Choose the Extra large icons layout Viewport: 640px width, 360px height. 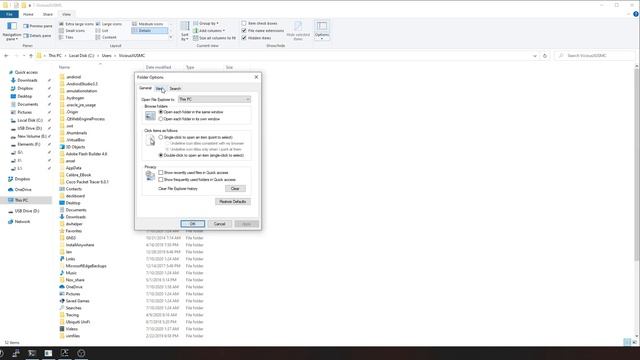pos(77,24)
